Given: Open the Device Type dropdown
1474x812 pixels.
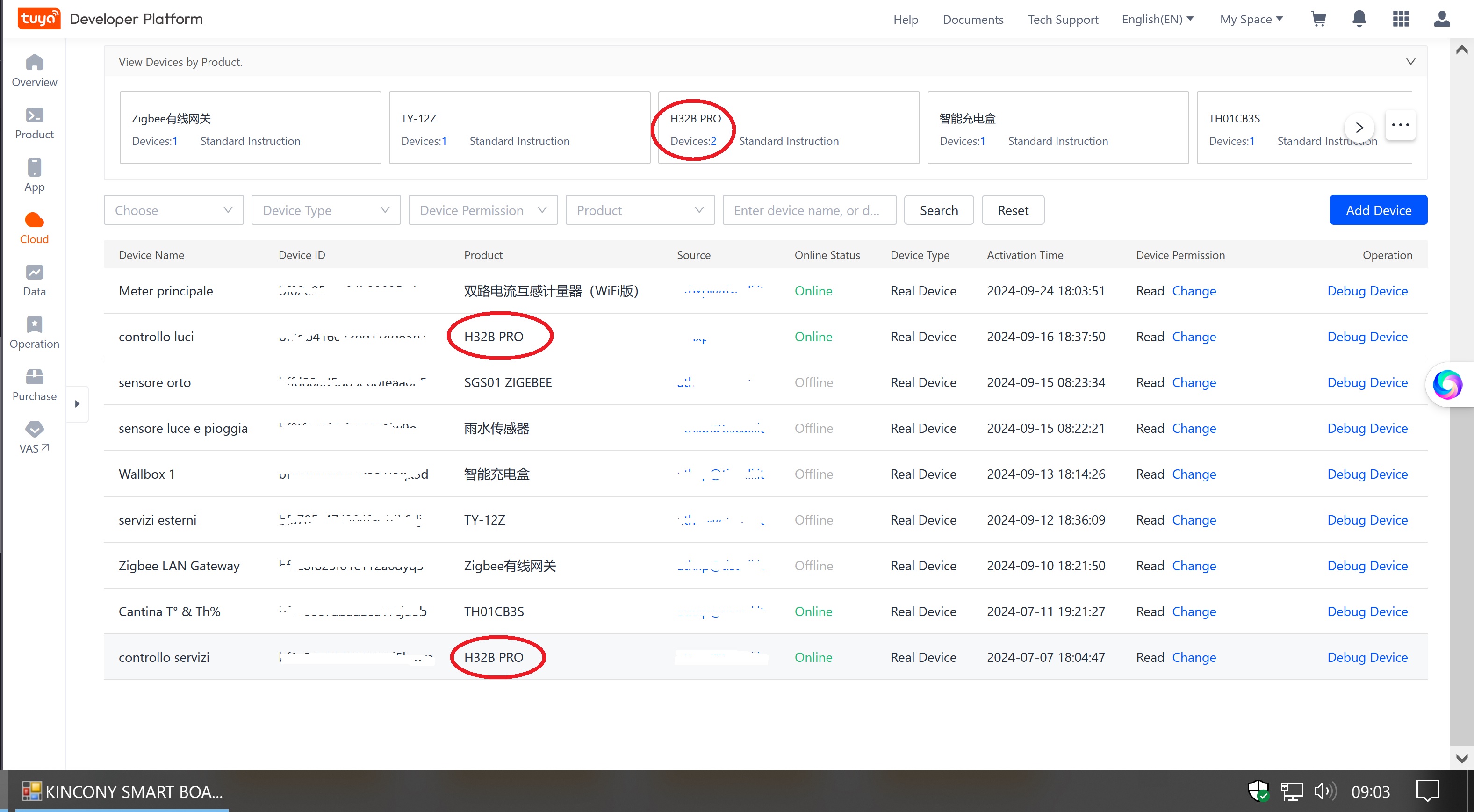Looking at the screenshot, I should [325, 210].
